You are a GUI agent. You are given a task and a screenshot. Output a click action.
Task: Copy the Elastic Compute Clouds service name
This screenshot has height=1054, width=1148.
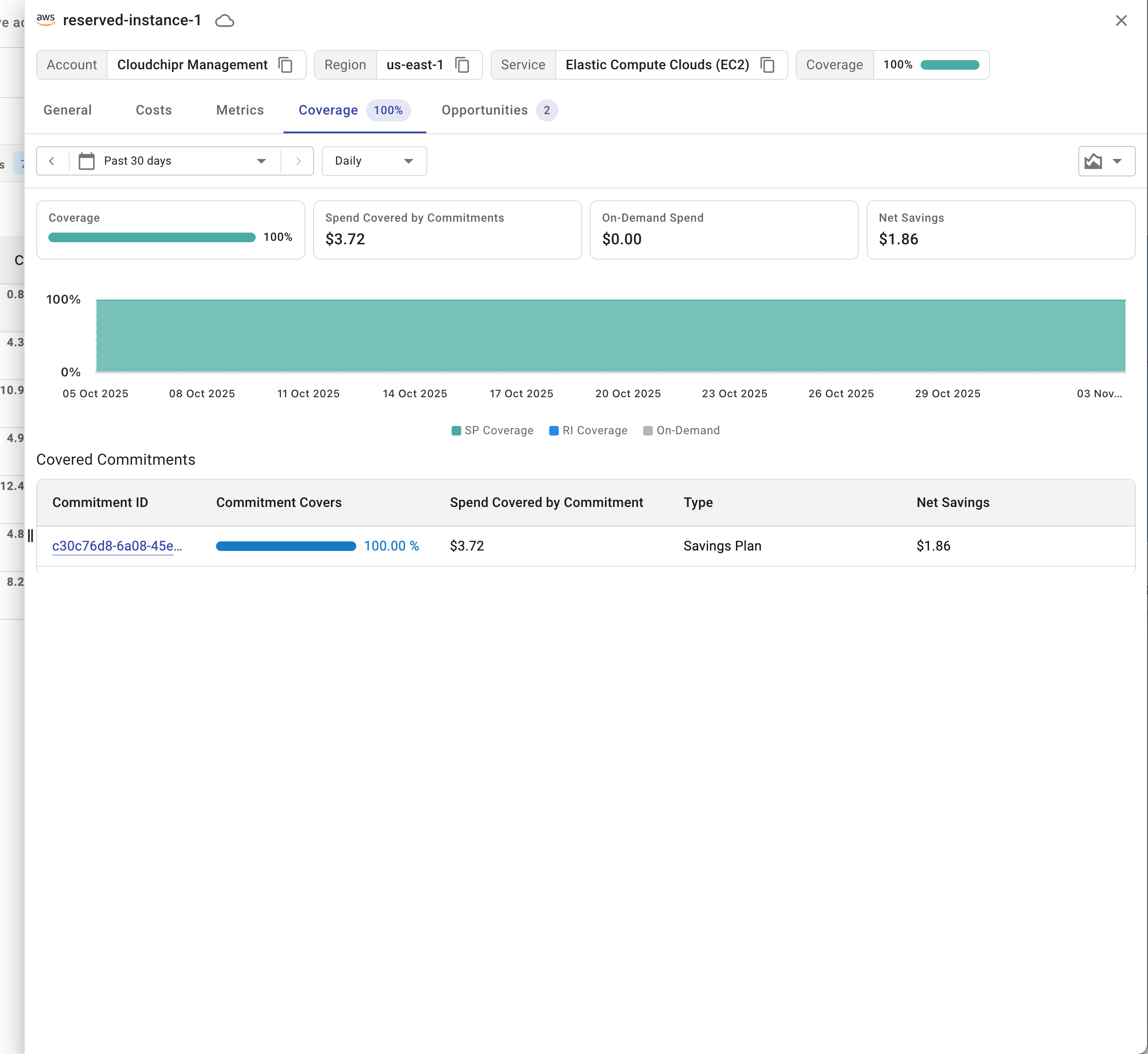(768, 65)
